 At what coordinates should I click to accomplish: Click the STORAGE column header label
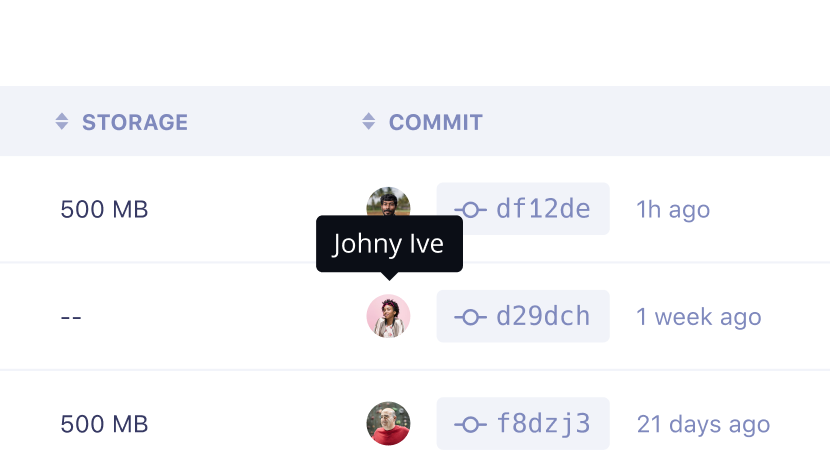coord(135,122)
